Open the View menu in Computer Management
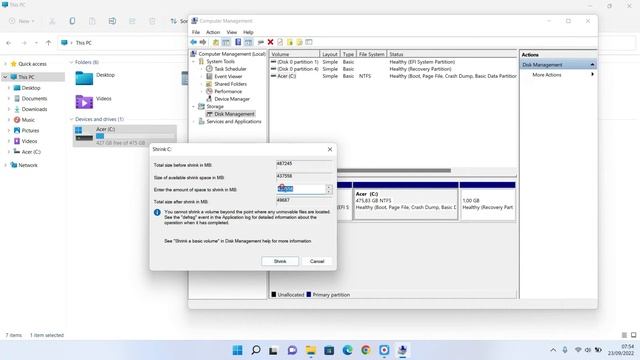Image resolution: width=640 pixels, height=360 pixels. [231, 32]
